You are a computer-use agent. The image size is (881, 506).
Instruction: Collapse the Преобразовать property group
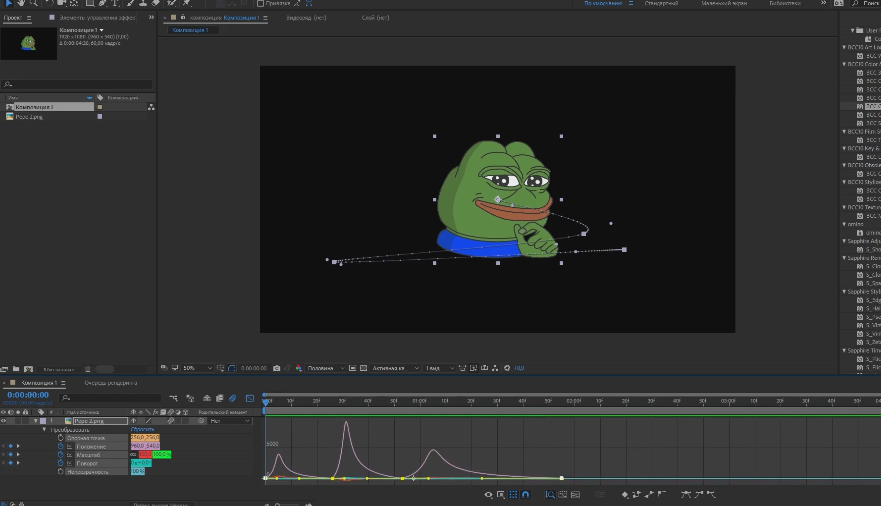click(44, 430)
